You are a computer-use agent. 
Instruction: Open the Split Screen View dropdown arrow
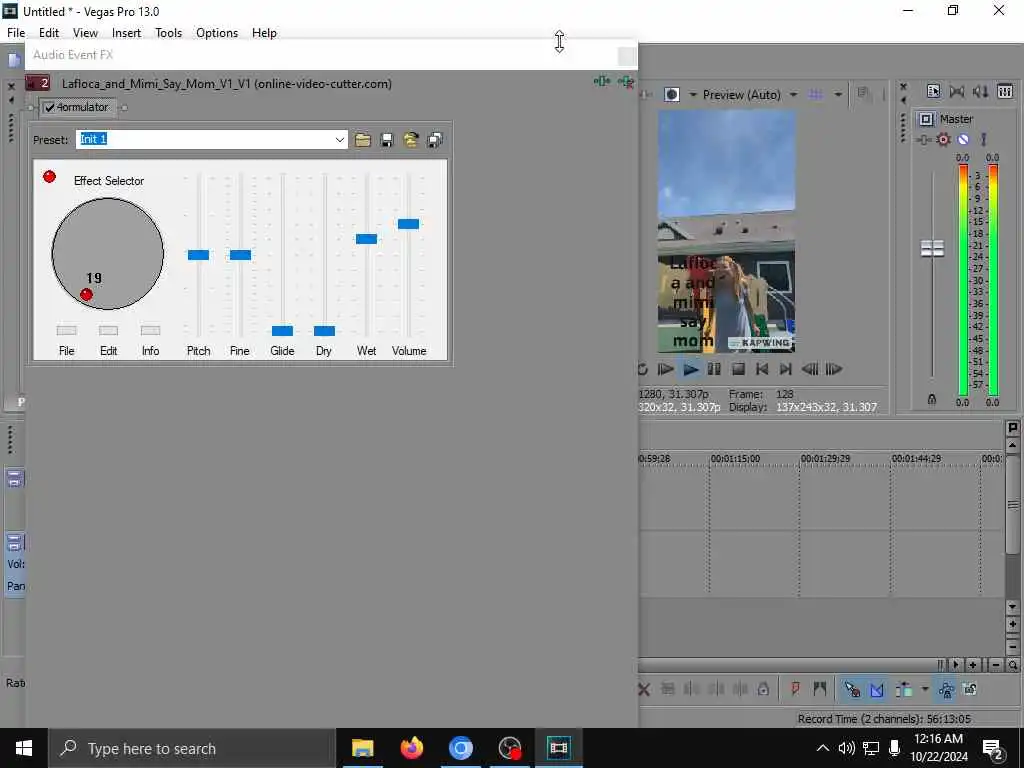[692, 95]
